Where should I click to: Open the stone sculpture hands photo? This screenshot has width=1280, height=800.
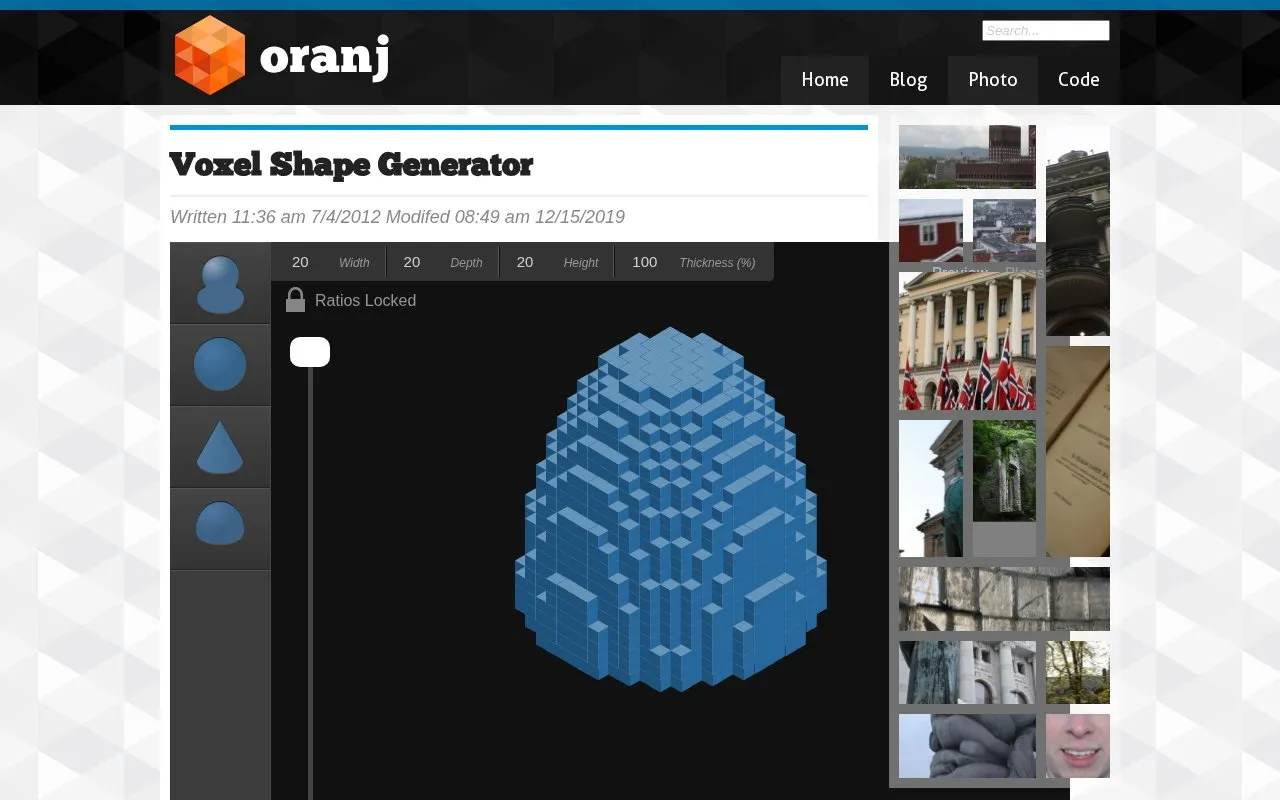click(967, 746)
